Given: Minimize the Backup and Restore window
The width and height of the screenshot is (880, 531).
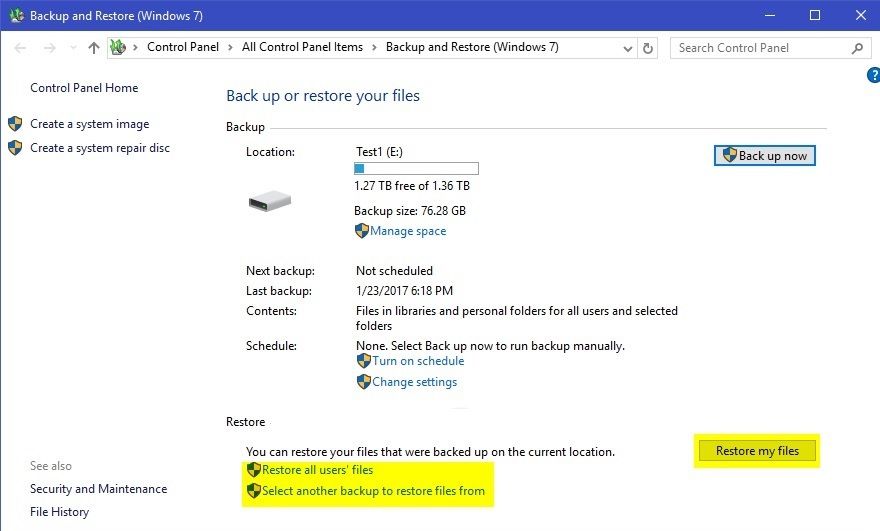Looking at the screenshot, I should point(769,15).
